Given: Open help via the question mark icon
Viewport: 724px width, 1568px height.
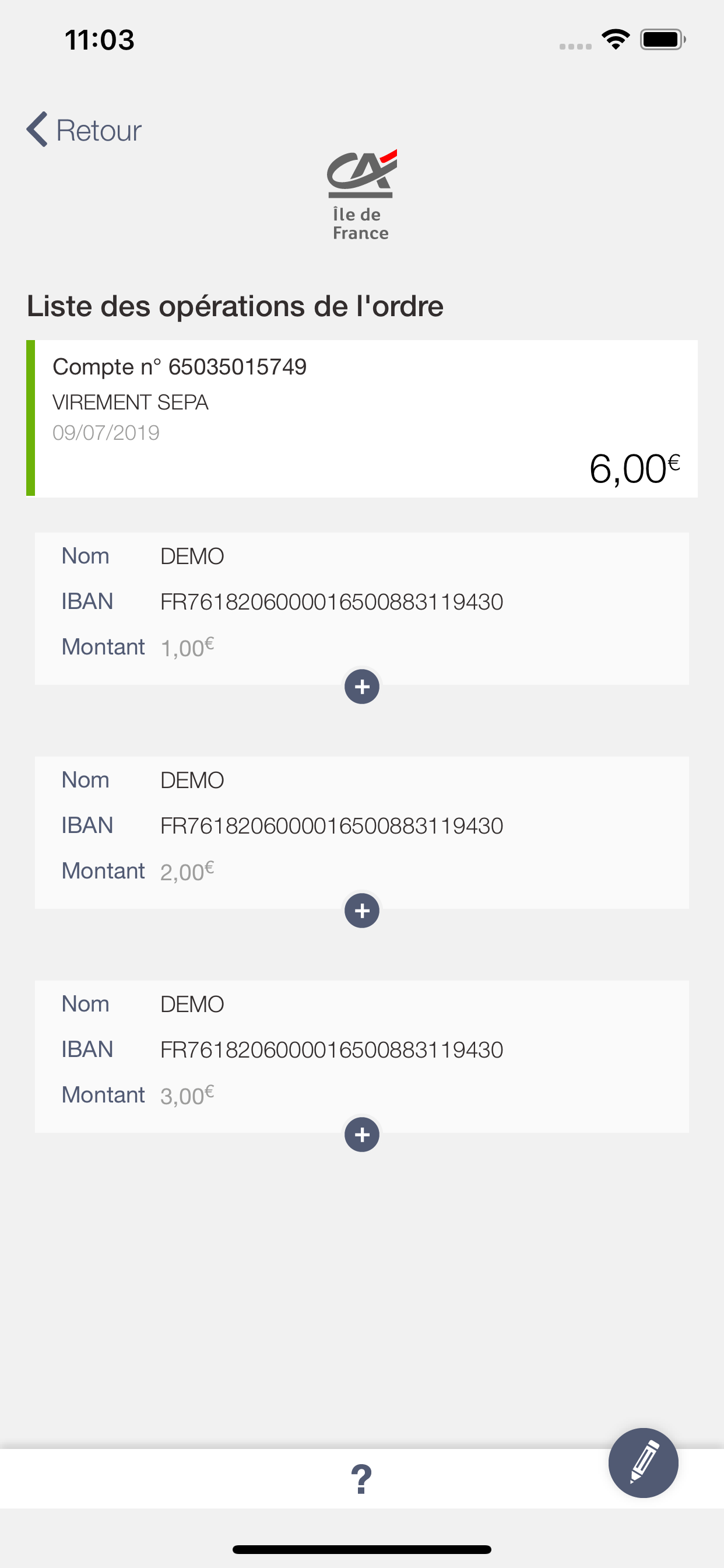Looking at the screenshot, I should click(361, 1479).
